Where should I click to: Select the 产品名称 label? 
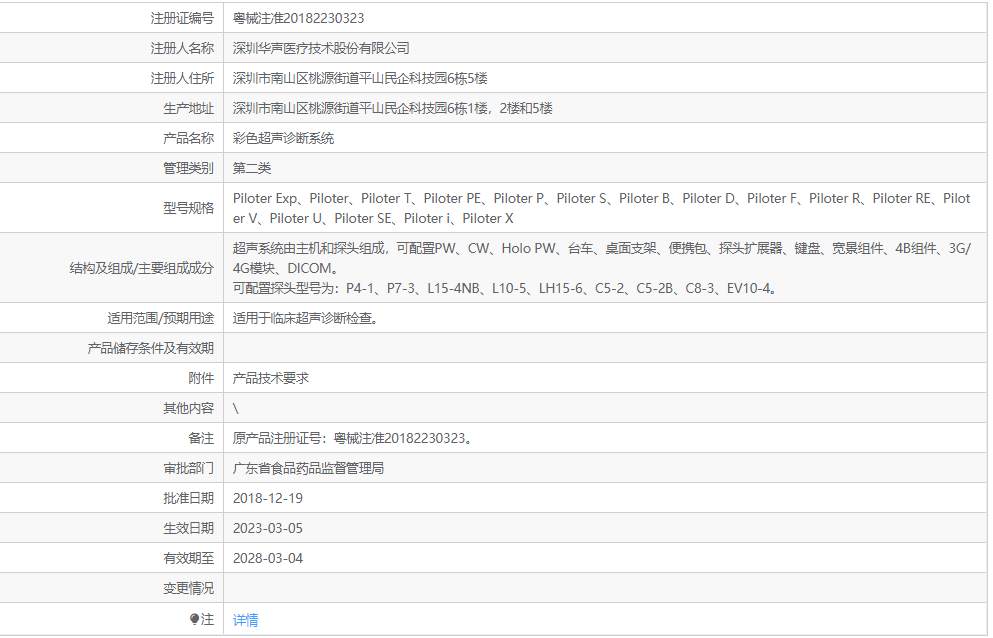pos(189,138)
